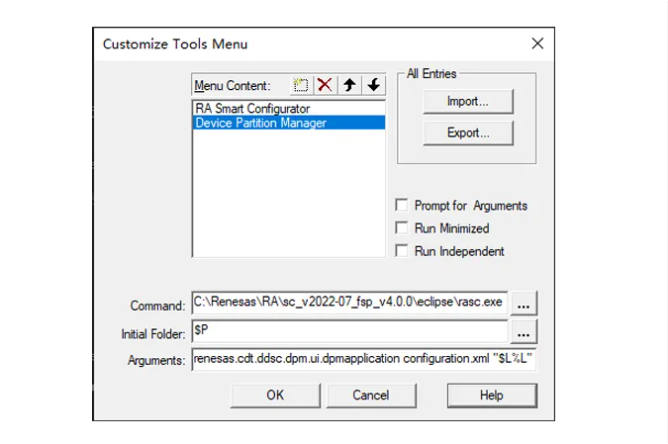Image resolution: width=668 pixels, height=444 pixels.
Task: Move selected entry up
Action: 349,85
